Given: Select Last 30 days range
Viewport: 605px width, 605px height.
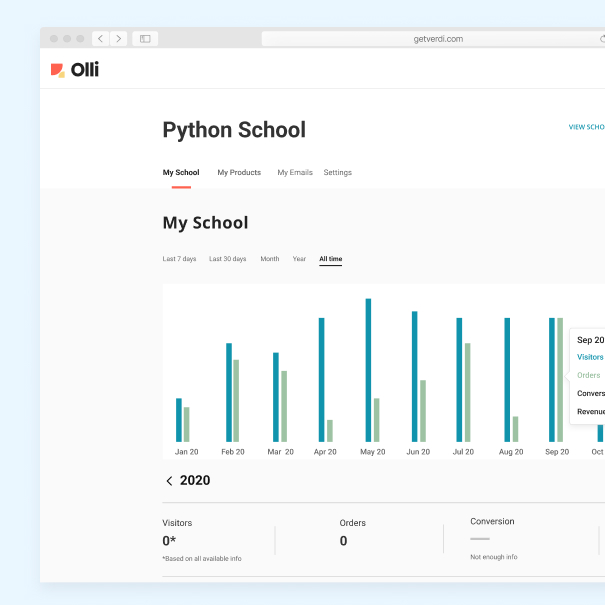Looking at the screenshot, I should click(228, 259).
